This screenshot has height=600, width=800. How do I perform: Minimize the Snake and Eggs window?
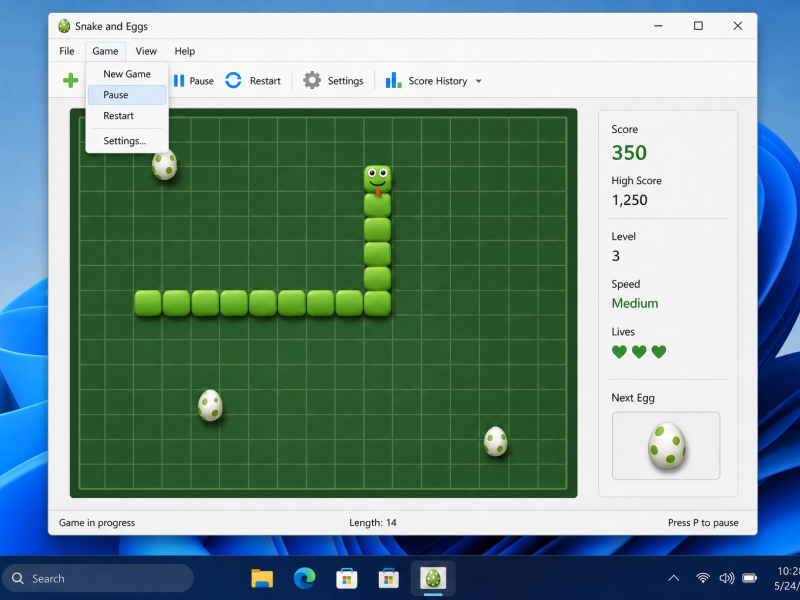click(x=658, y=26)
